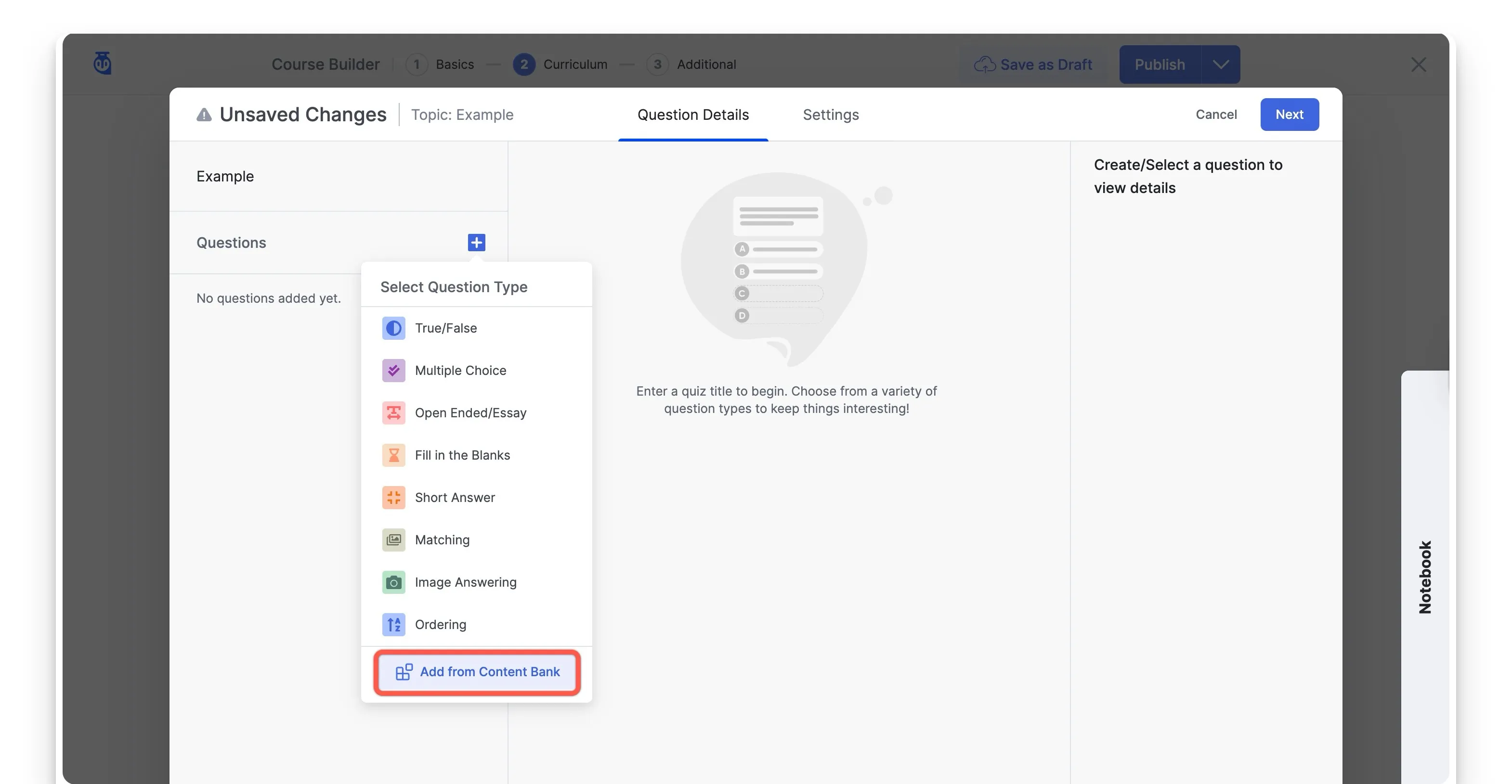Click Add from Content Bank button
This screenshot has height=784, width=1512.
[x=477, y=672]
